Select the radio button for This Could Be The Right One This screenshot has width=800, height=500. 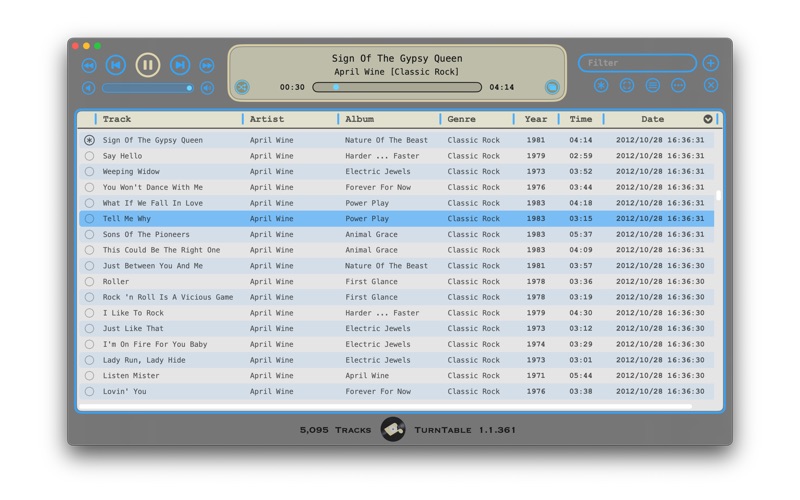point(89,250)
